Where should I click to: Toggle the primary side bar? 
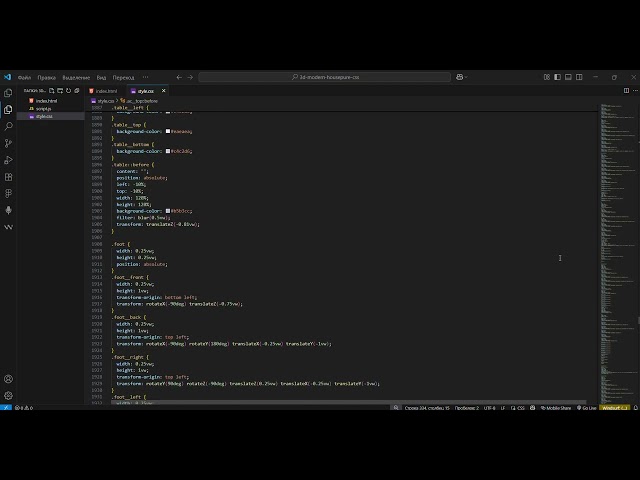[558, 77]
